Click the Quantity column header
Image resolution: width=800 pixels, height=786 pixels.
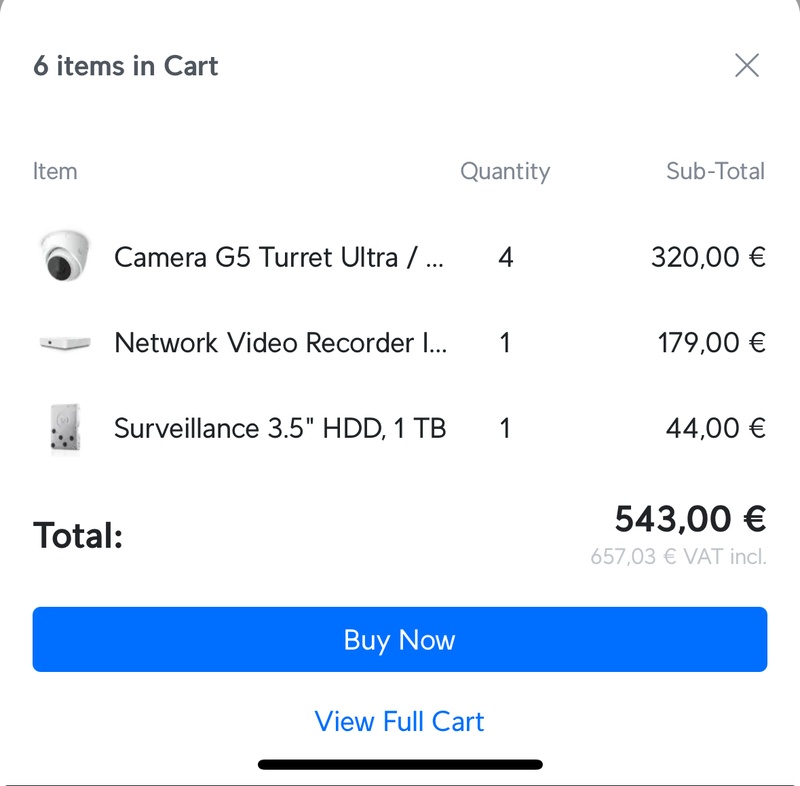[x=505, y=171]
